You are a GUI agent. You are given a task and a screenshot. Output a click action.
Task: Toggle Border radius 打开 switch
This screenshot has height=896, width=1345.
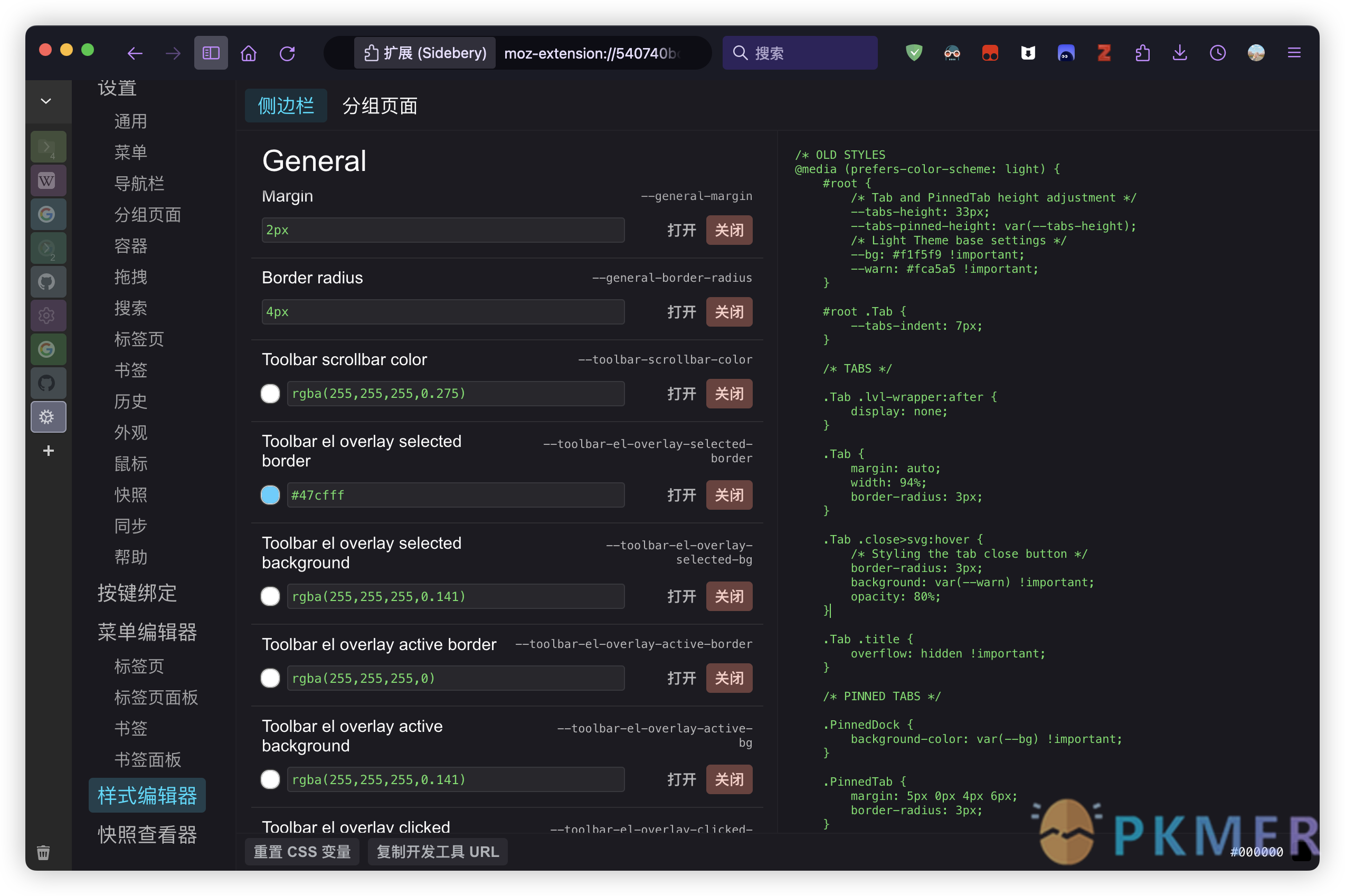tap(680, 311)
